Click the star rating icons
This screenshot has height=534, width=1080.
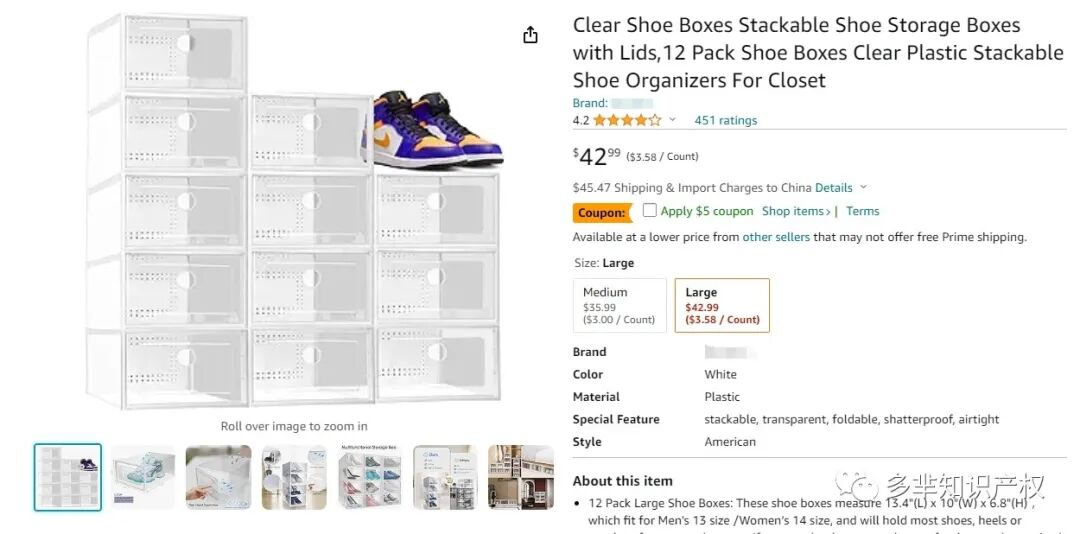click(627, 120)
